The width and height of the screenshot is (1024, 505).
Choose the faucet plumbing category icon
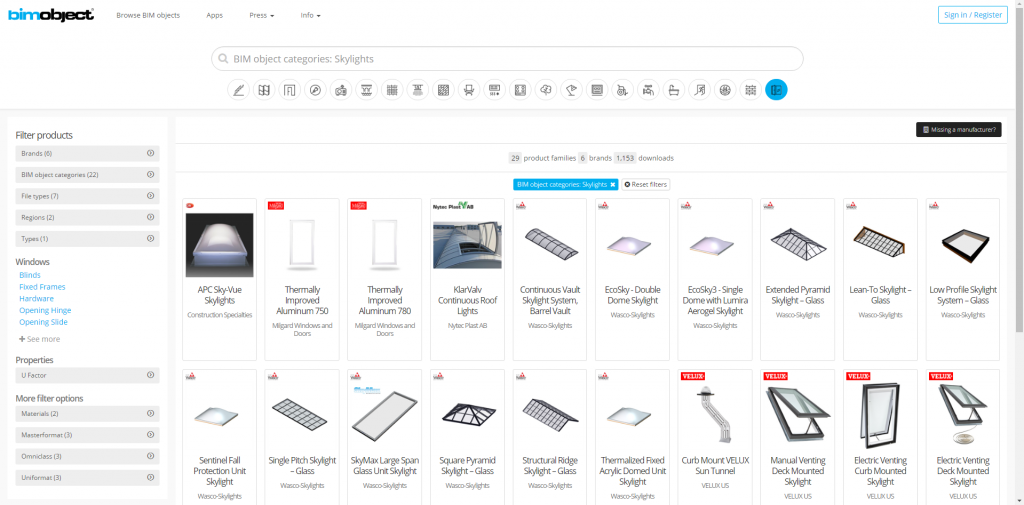click(648, 90)
